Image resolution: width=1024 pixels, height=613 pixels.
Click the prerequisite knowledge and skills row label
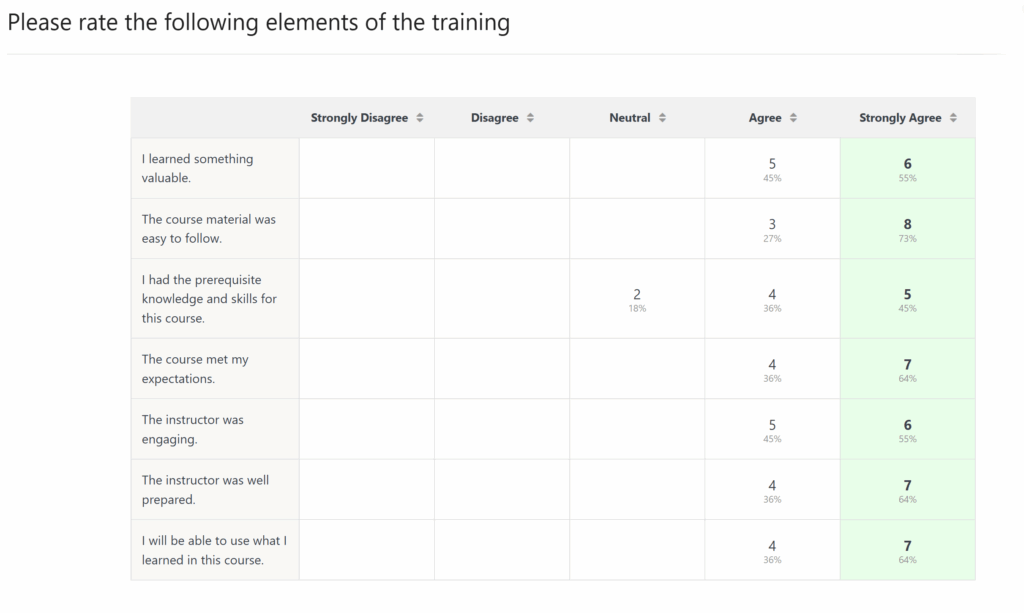[208, 299]
